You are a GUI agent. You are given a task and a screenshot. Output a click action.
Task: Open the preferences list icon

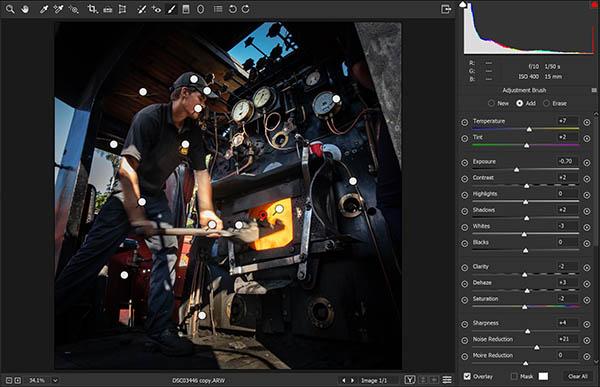click(218, 9)
